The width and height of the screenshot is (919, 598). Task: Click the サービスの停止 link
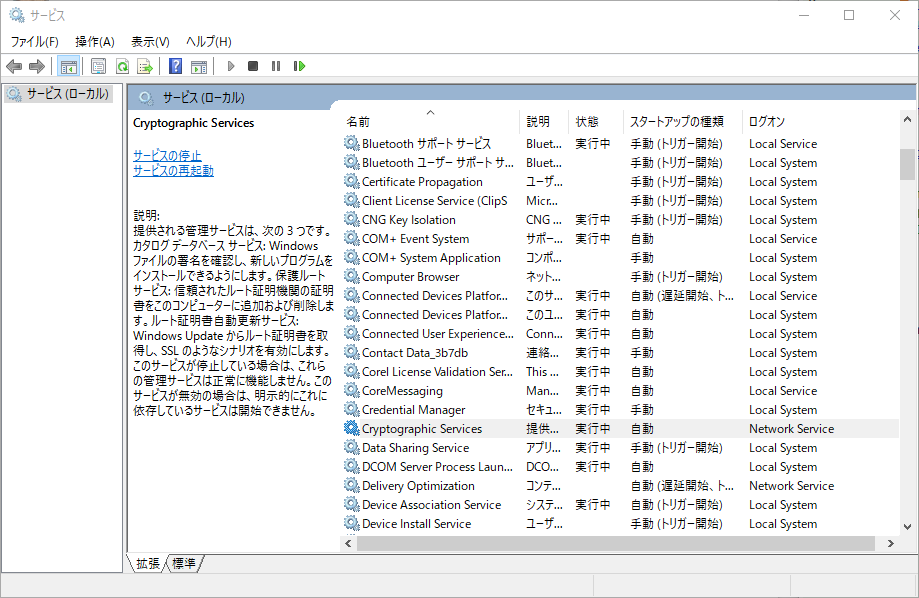pyautogui.click(x=167, y=155)
